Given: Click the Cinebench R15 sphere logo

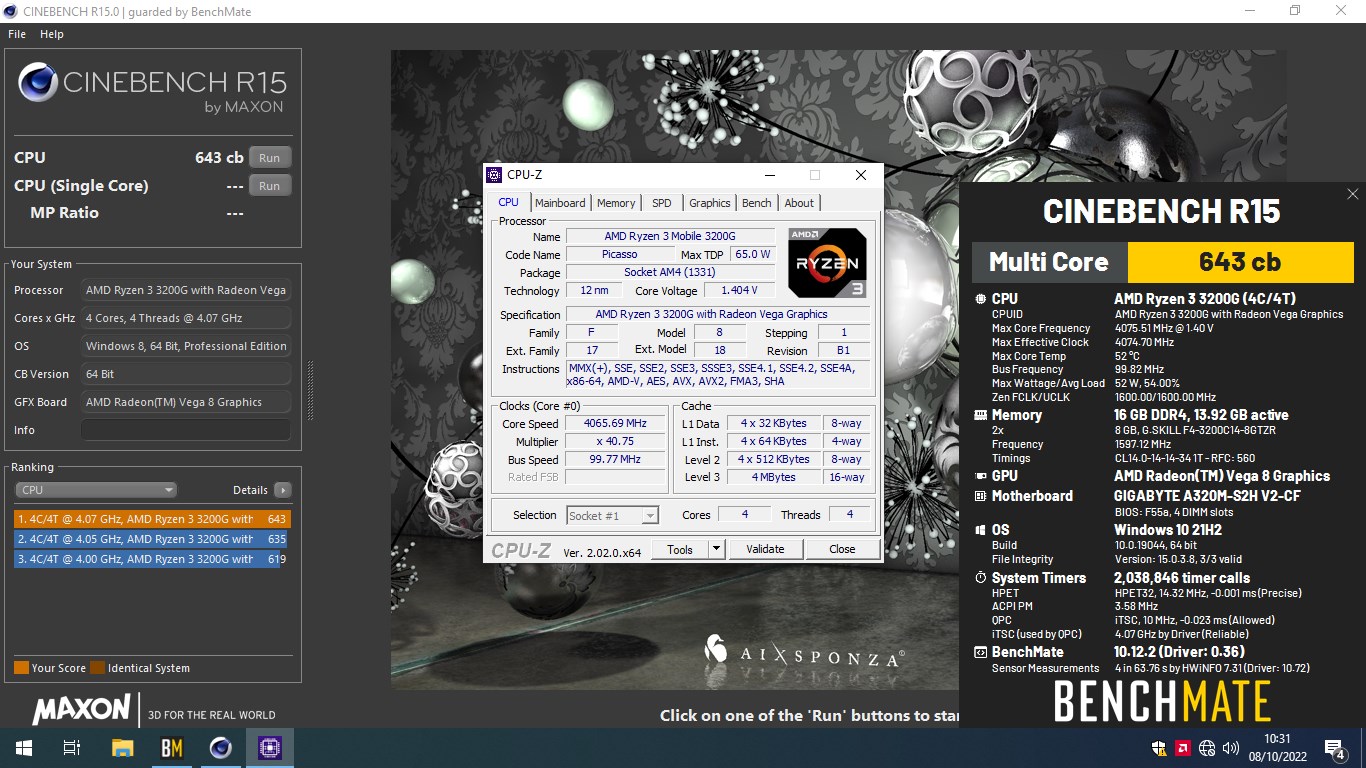Looking at the screenshot, I should (38, 83).
